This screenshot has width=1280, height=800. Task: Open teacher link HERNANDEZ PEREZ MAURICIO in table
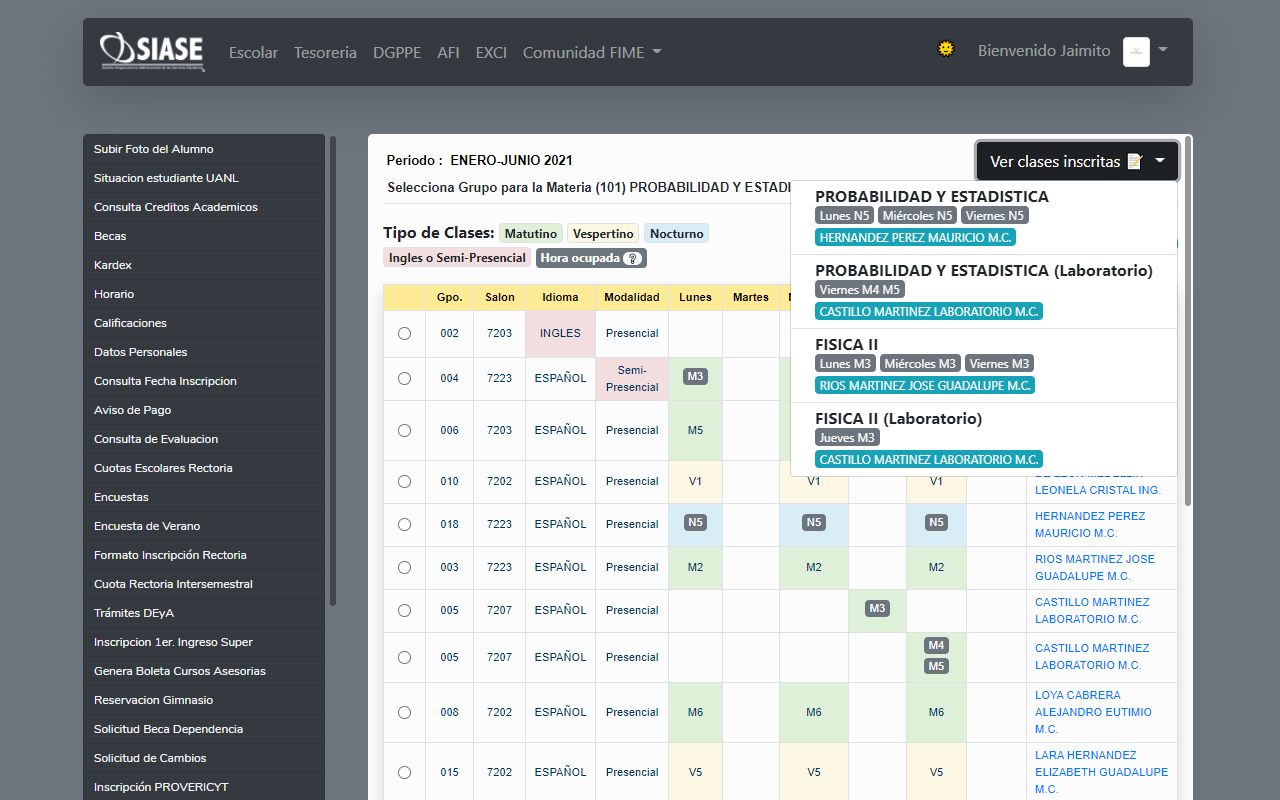pyautogui.click(x=1090, y=524)
